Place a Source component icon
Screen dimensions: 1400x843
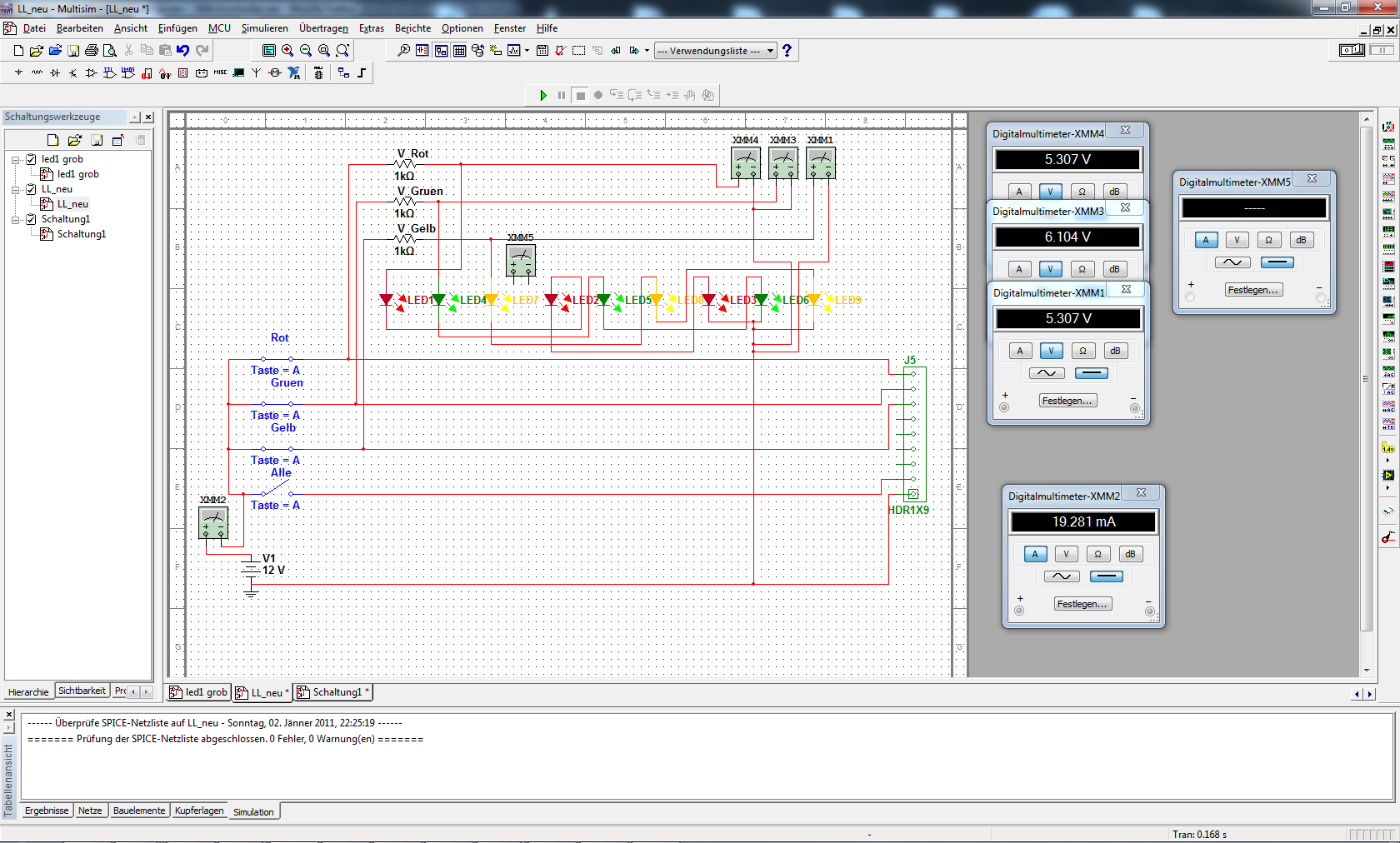[x=18, y=73]
